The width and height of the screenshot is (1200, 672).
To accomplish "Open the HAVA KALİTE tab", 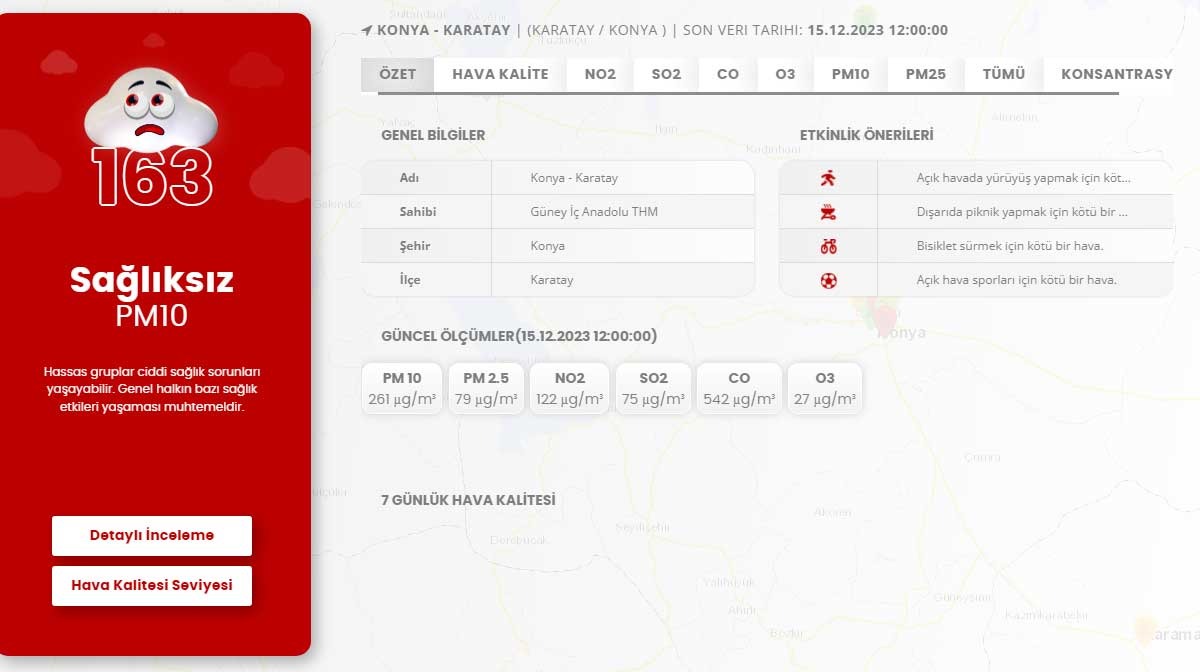I will (x=500, y=74).
